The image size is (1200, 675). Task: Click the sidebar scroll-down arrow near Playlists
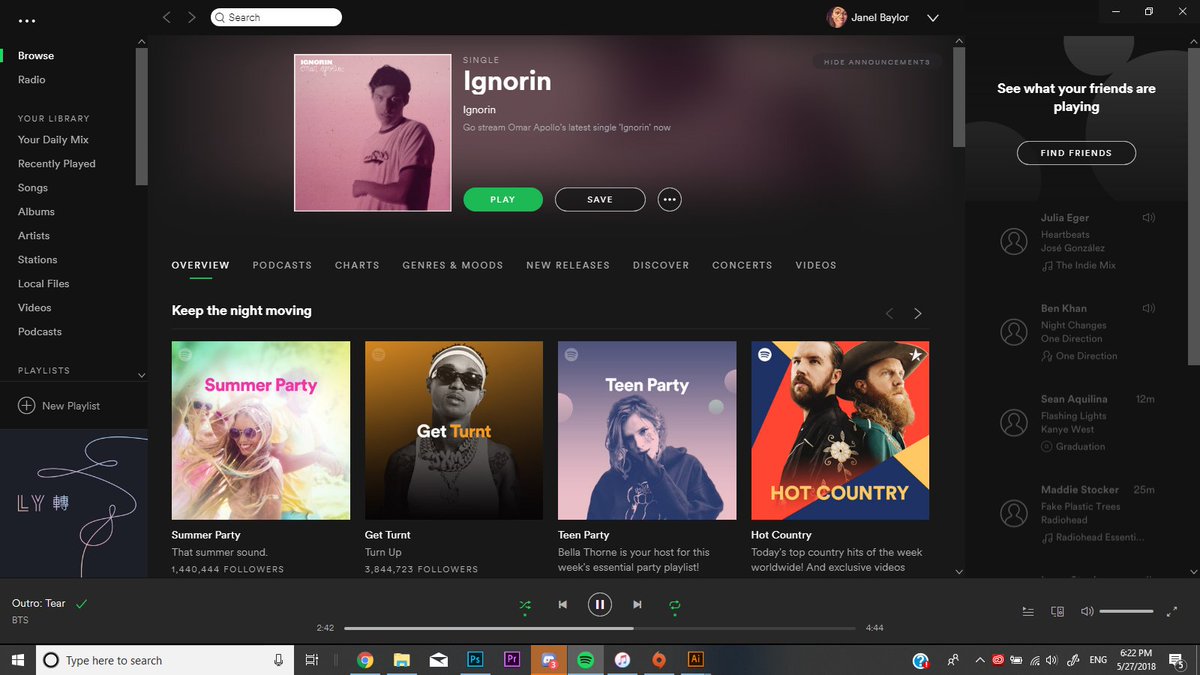[x=141, y=375]
